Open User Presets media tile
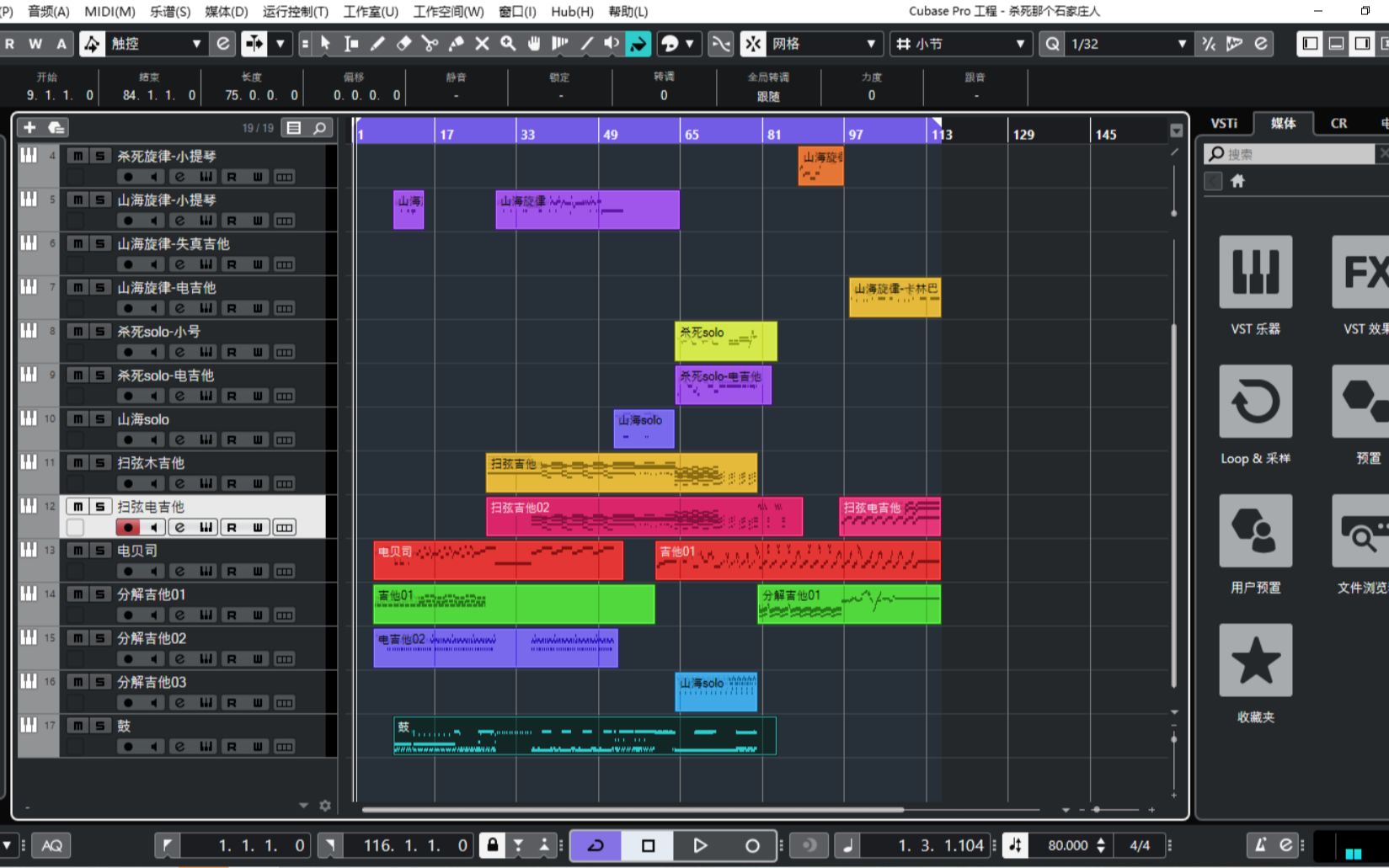 tap(1255, 530)
